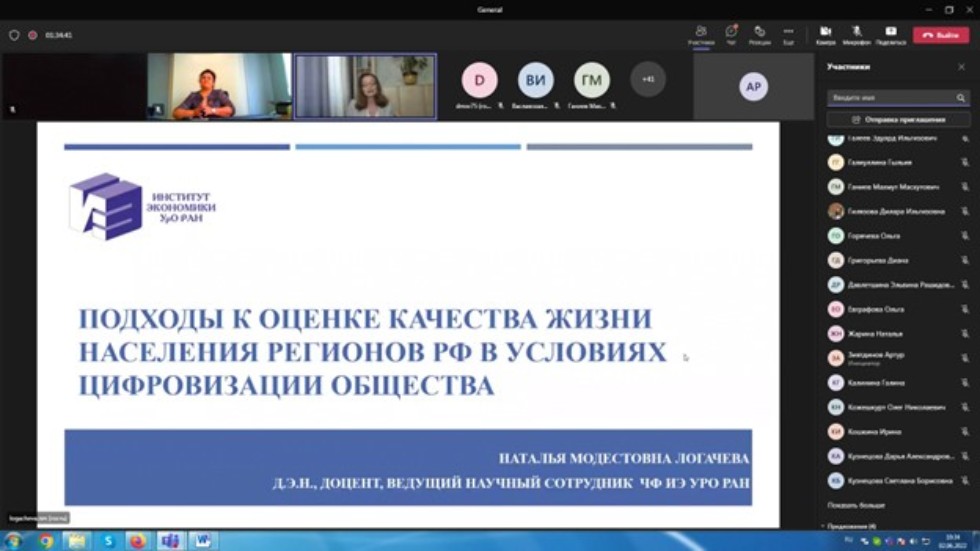Open the meeting Chat icon
Image resolution: width=980 pixels, height=551 pixels.
pos(730,34)
